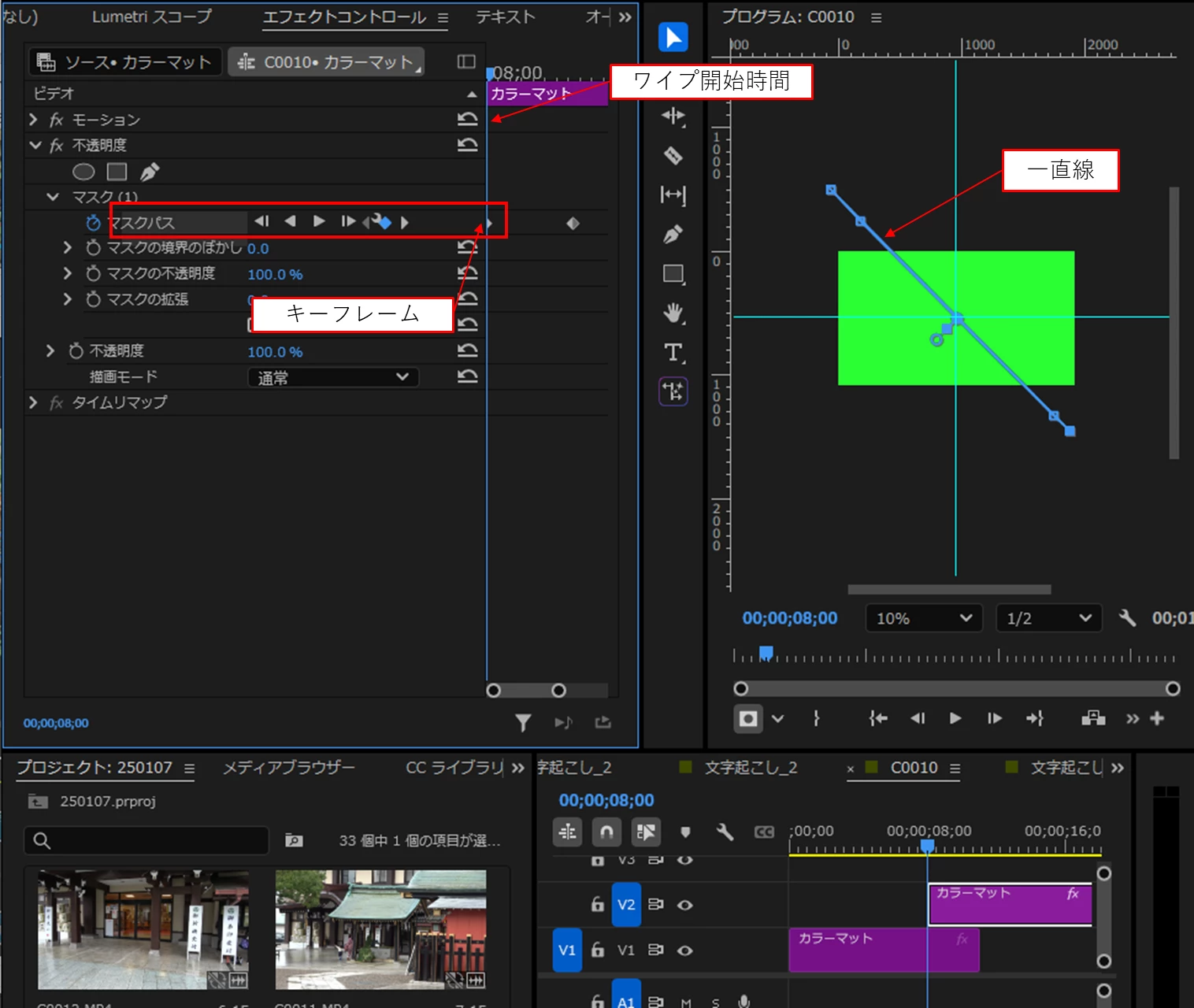The image size is (1194, 1008).
Task: Create a 4-point polygon mask under 不透明度
Action: [117, 172]
